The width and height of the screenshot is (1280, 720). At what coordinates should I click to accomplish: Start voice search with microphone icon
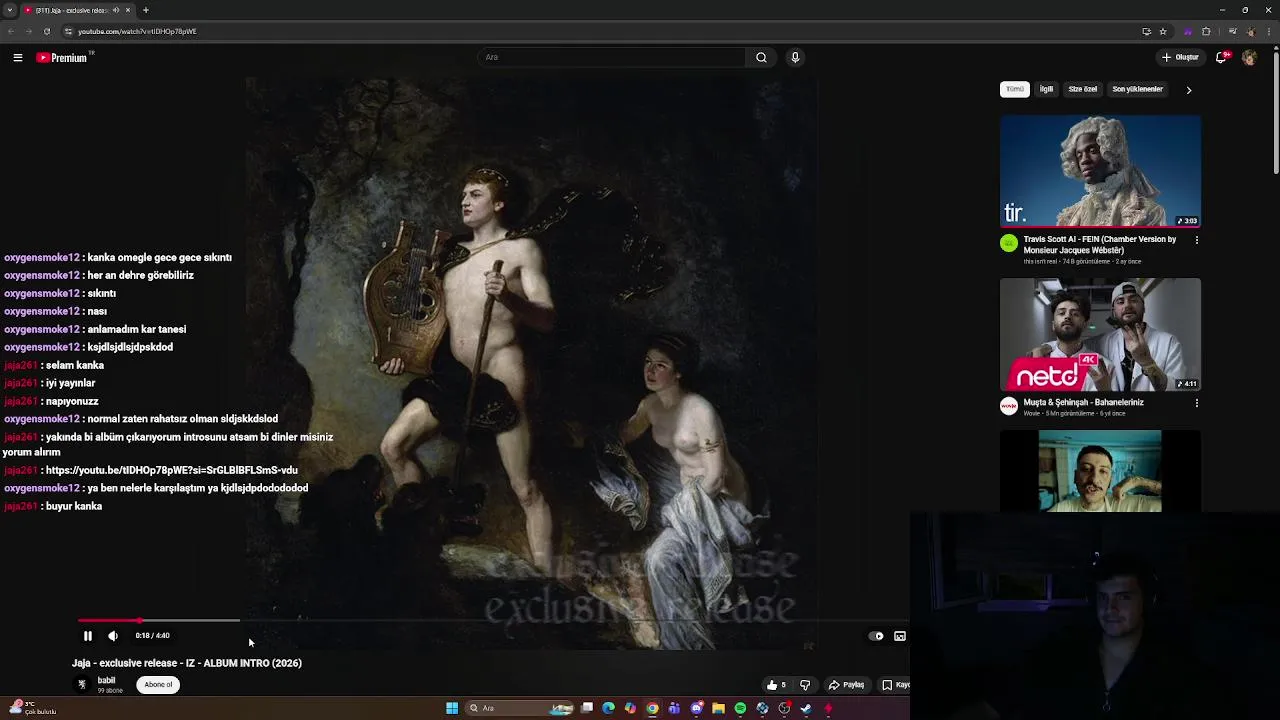795,57
